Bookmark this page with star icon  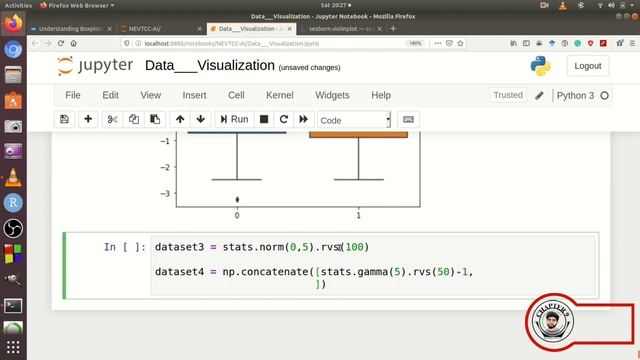click(460, 43)
